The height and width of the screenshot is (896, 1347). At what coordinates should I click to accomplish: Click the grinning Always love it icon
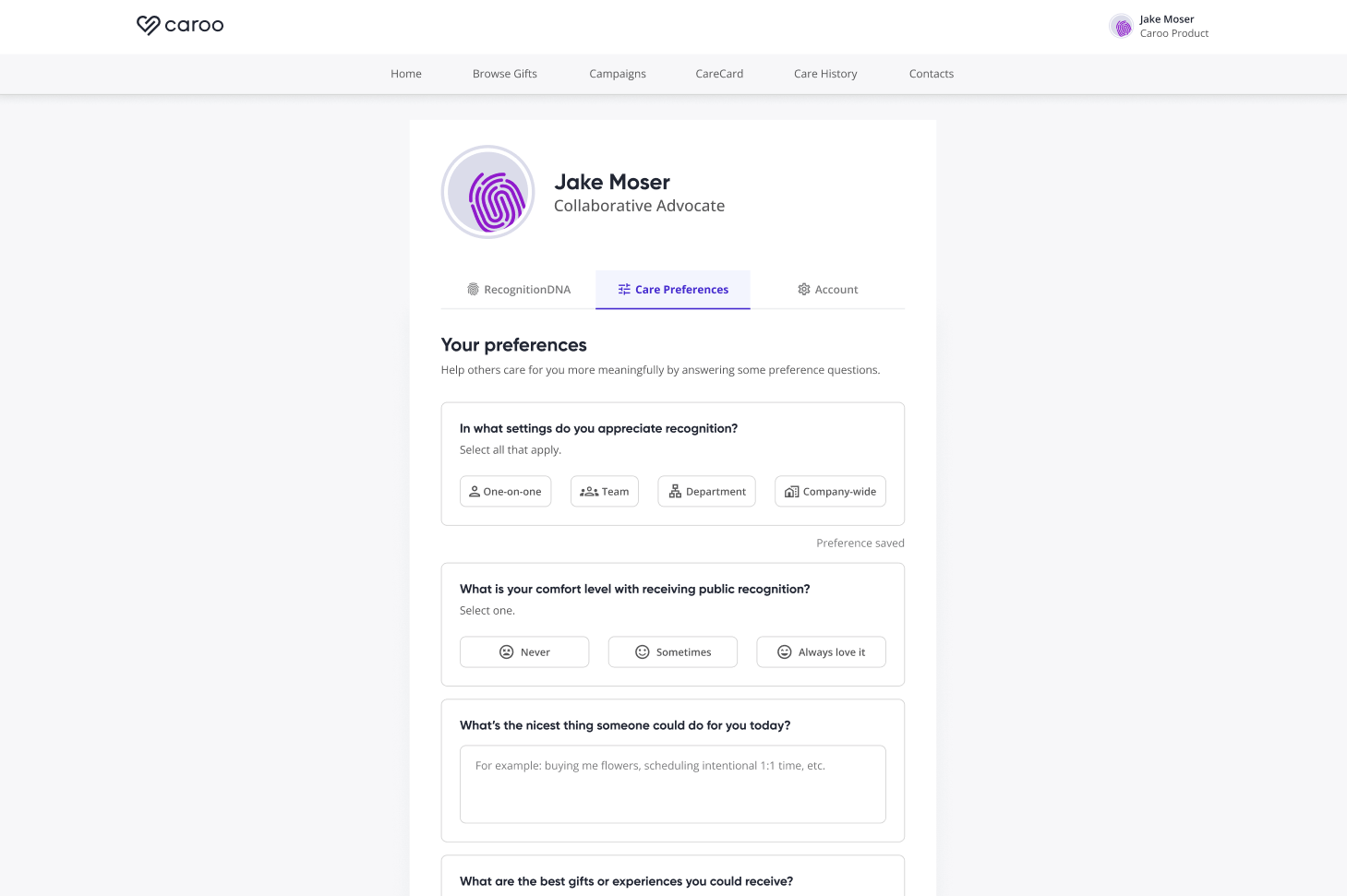coord(785,652)
